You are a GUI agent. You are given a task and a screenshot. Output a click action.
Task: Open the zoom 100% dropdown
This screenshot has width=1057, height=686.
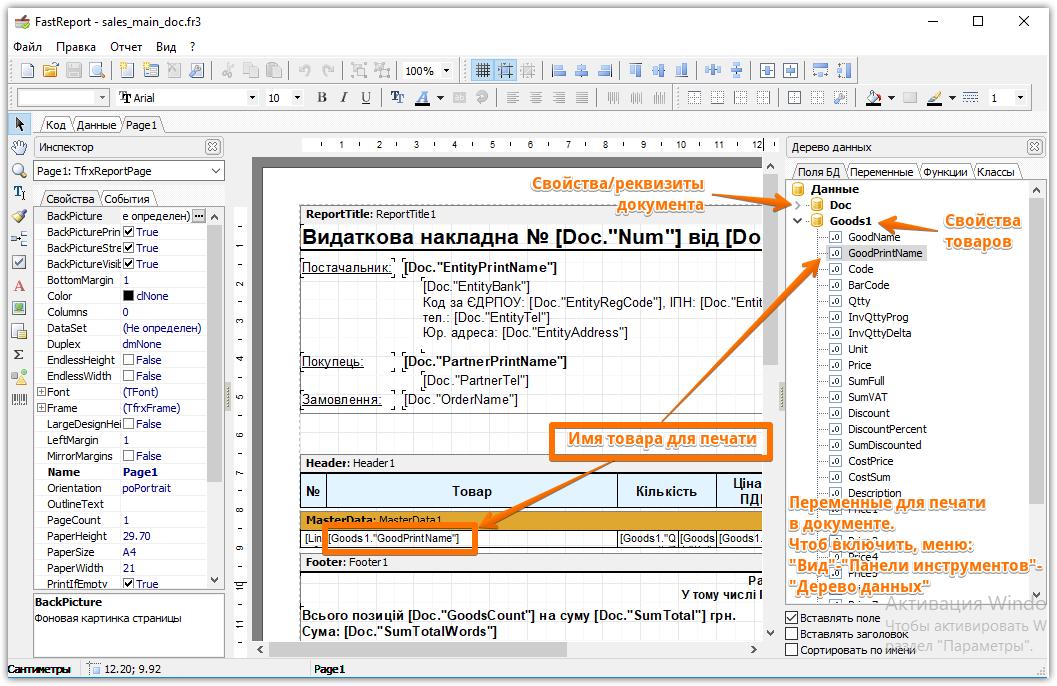pos(446,70)
